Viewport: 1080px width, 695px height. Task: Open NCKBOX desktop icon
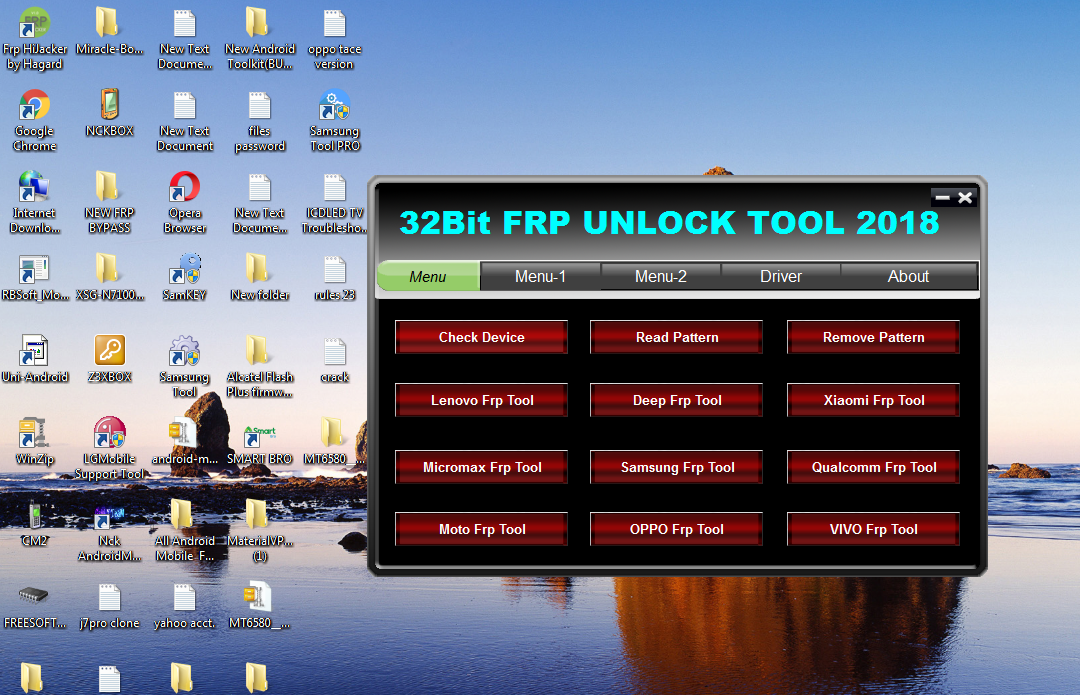[x=109, y=113]
